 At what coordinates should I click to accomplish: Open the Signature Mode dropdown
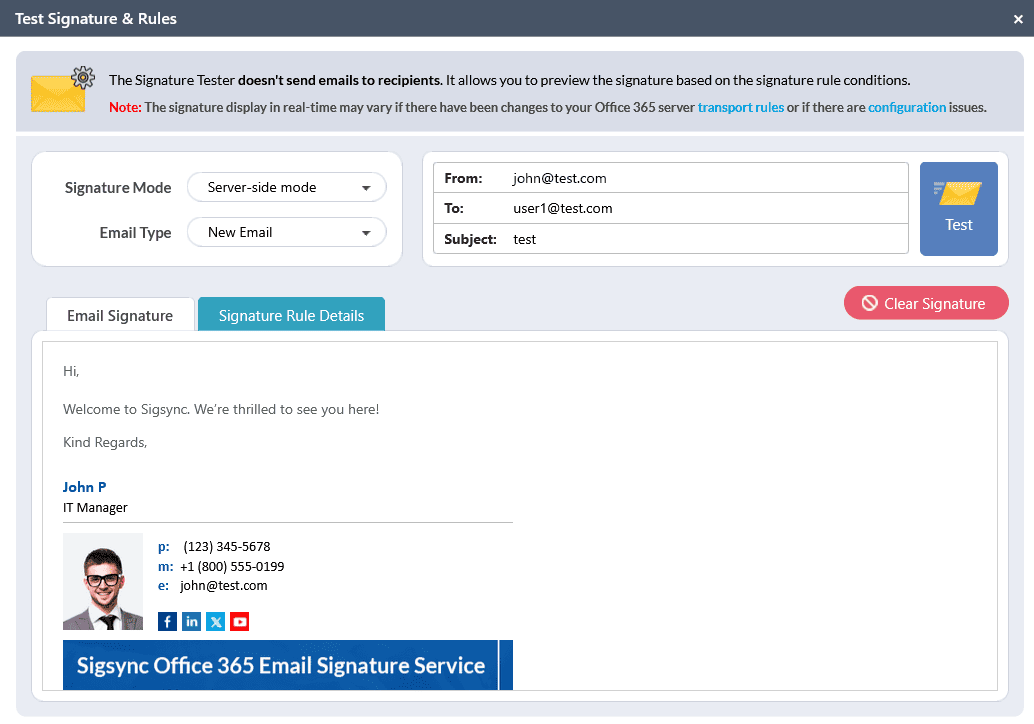point(286,187)
